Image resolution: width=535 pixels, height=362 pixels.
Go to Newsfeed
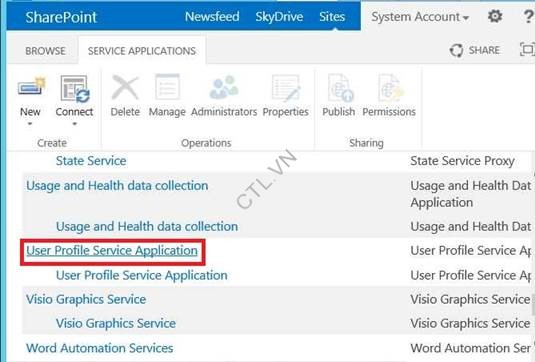pos(212,16)
